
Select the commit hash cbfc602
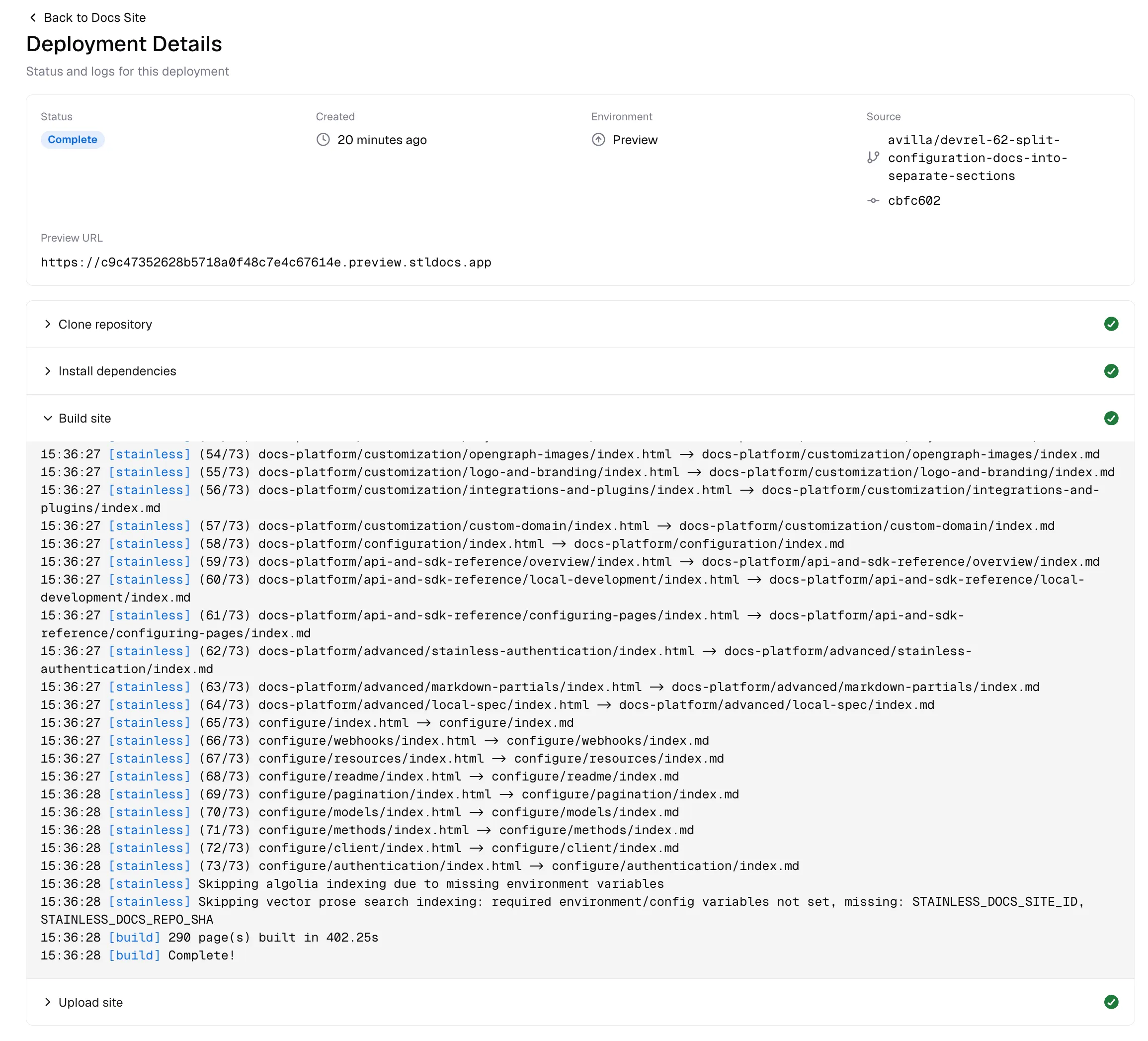click(x=913, y=200)
